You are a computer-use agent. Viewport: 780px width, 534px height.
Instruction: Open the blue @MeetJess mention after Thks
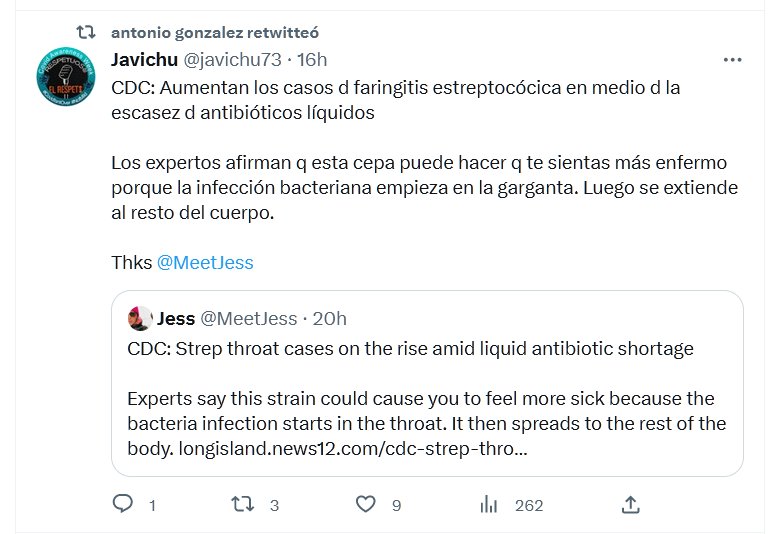(205, 263)
